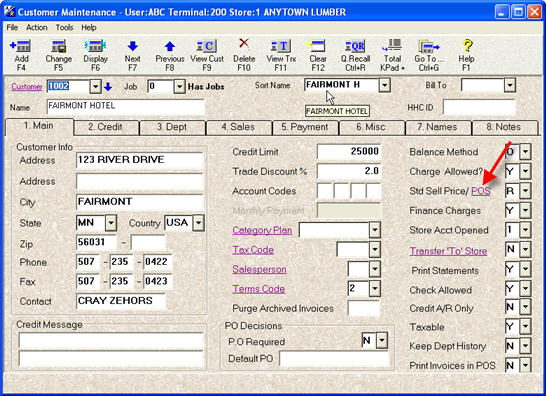The width and height of the screenshot is (546, 396).
Task: Go to Next customer arrow icon
Action: (133, 46)
